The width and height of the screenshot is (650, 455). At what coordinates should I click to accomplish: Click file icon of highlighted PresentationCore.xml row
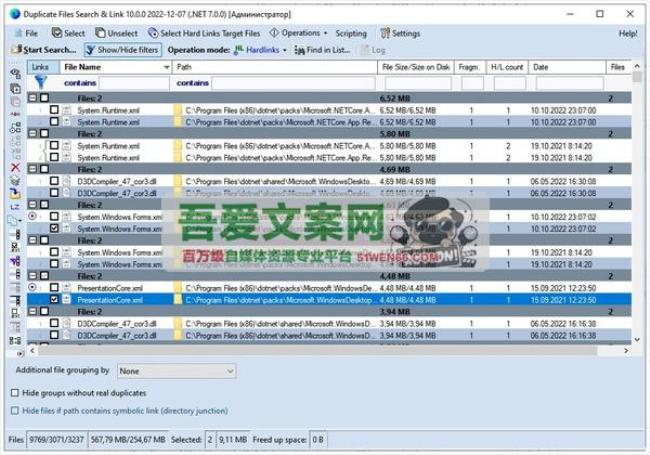(x=67, y=299)
